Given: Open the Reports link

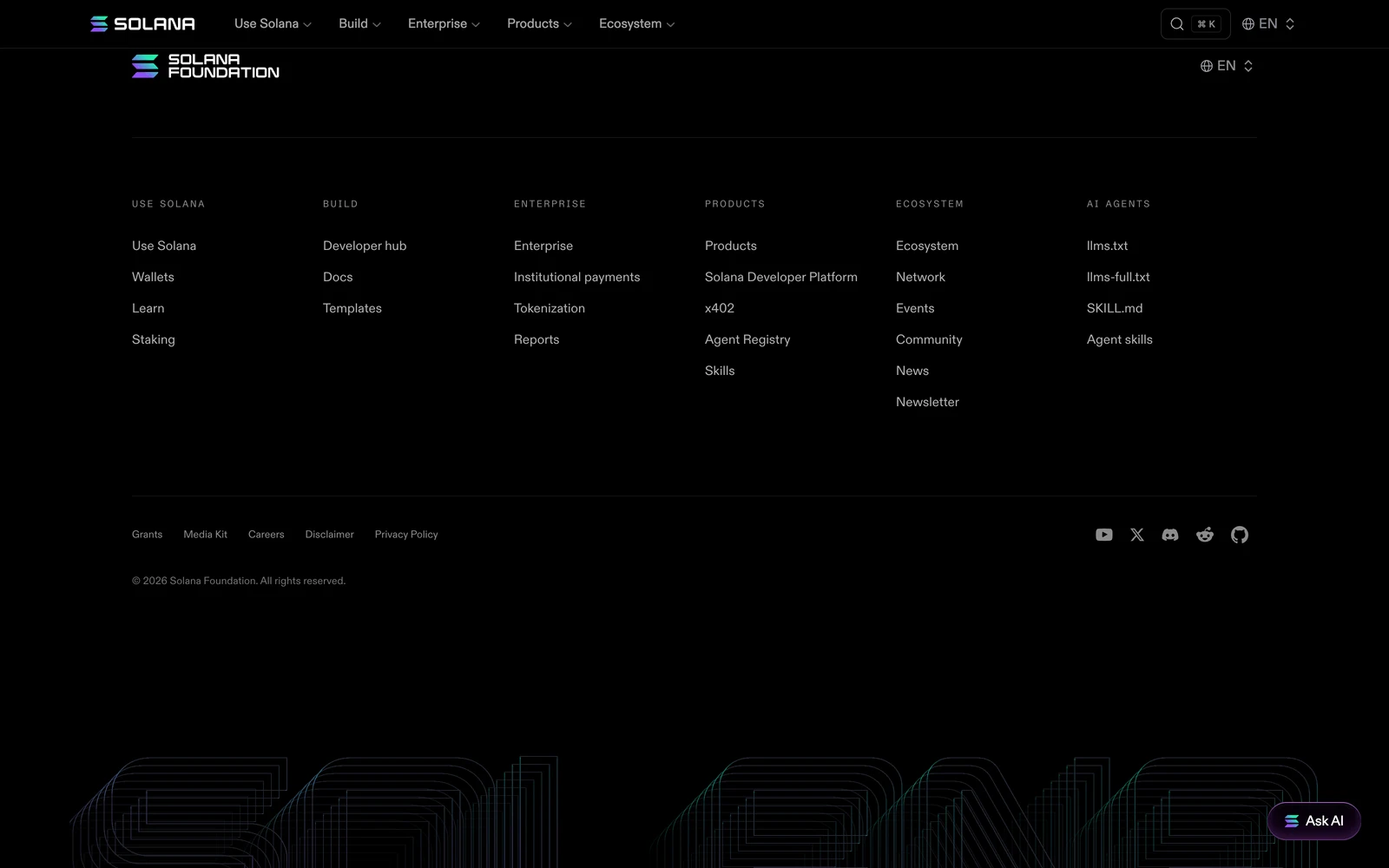Looking at the screenshot, I should 537,339.
